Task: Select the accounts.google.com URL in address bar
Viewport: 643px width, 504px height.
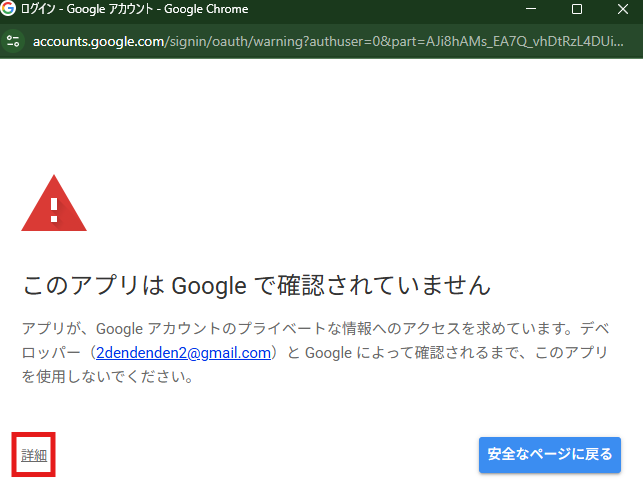Action: (x=328, y=41)
